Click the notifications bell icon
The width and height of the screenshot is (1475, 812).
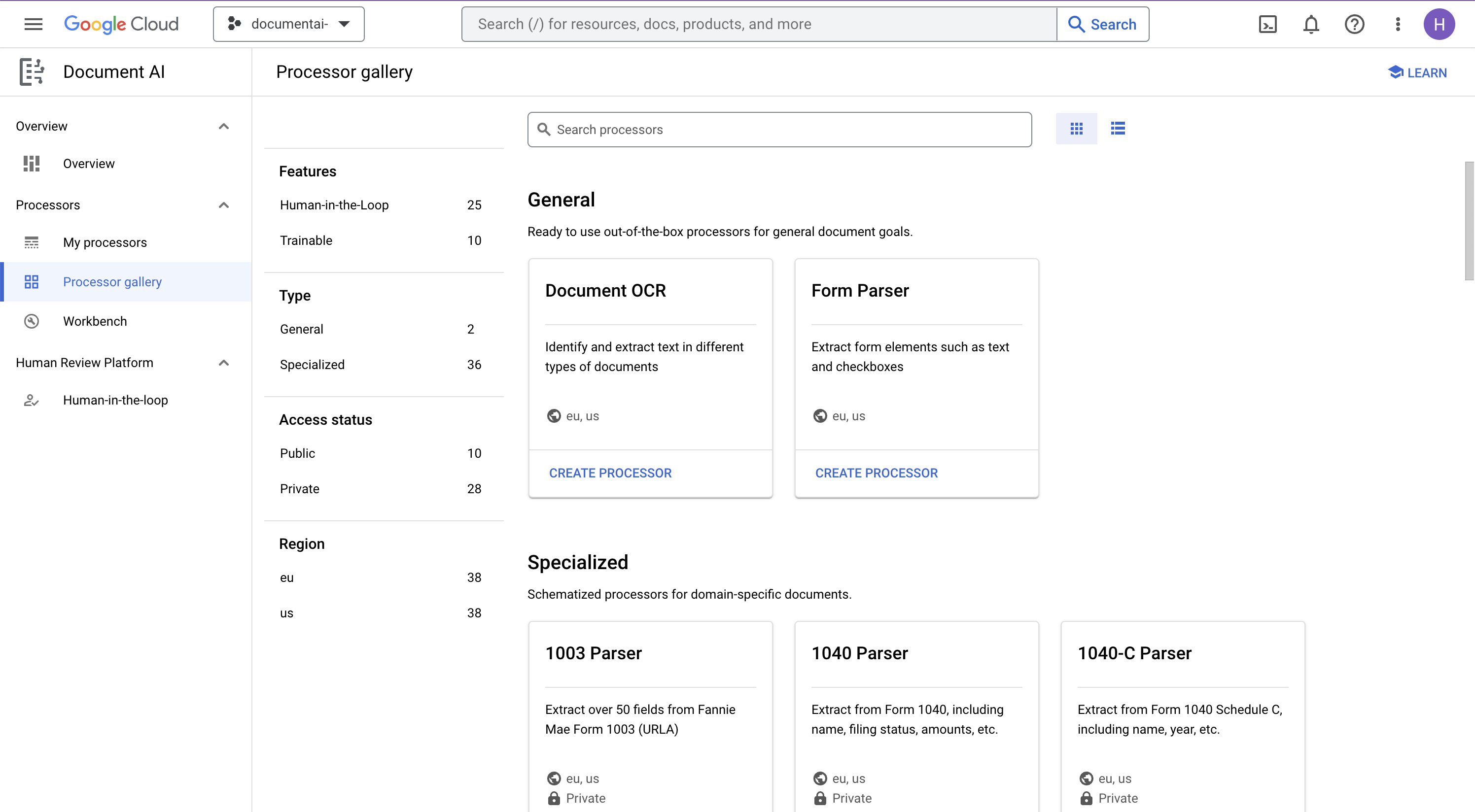1311,24
